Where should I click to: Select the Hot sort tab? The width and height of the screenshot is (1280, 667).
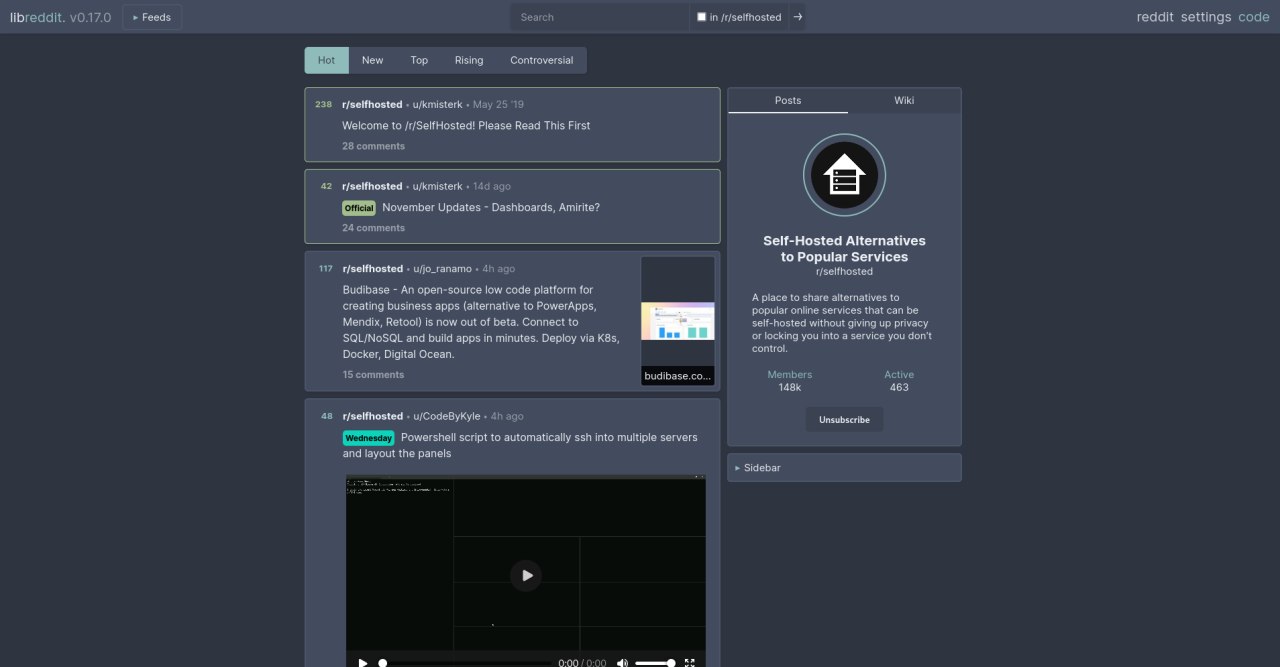[x=326, y=60]
